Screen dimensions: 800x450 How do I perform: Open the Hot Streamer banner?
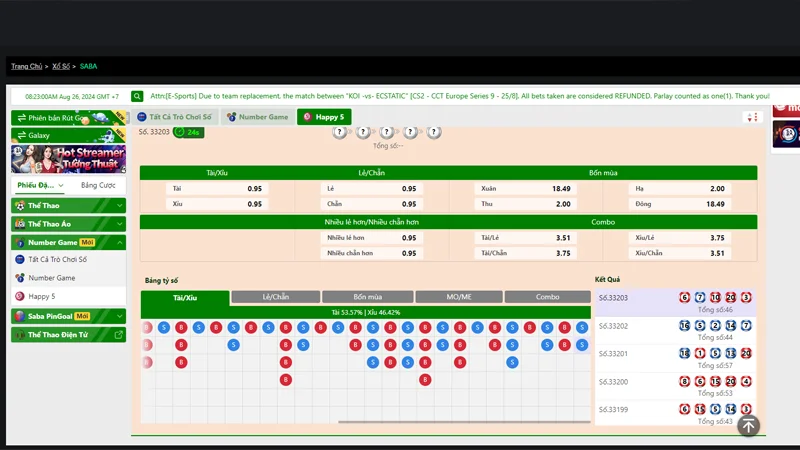[68, 159]
